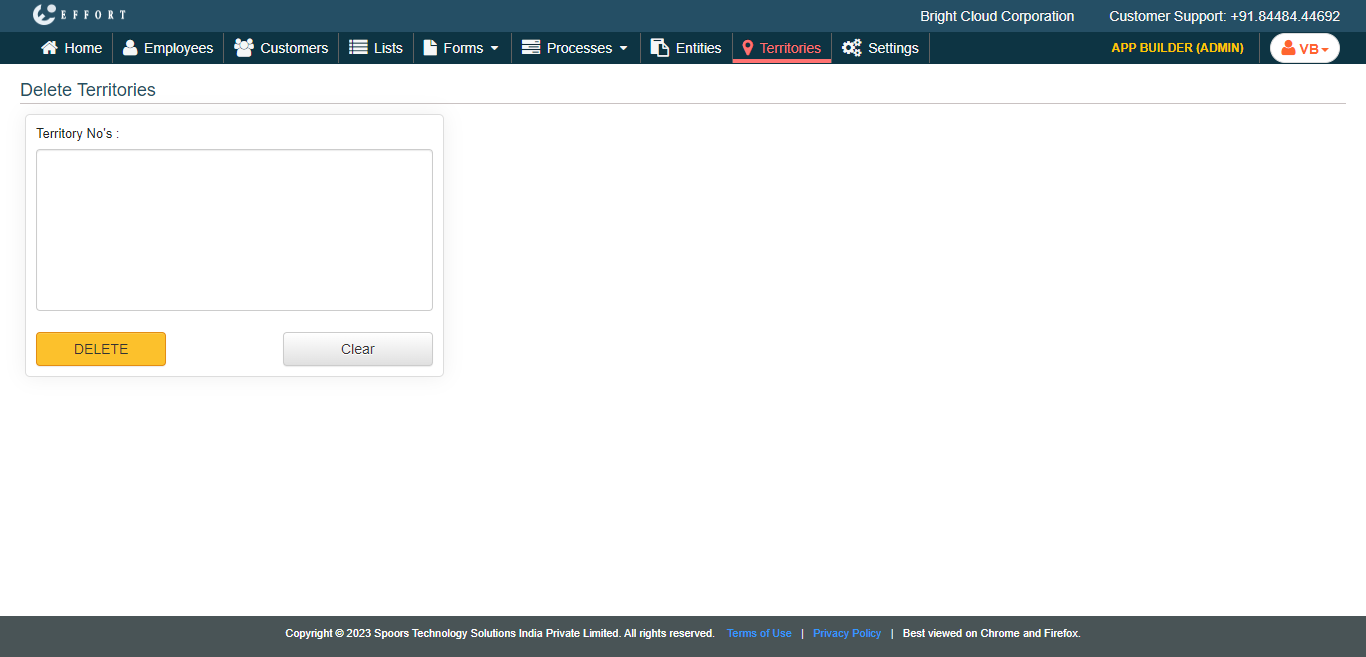Expand the Forms dropdown arrow
The image size is (1366, 657).
(494, 49)
